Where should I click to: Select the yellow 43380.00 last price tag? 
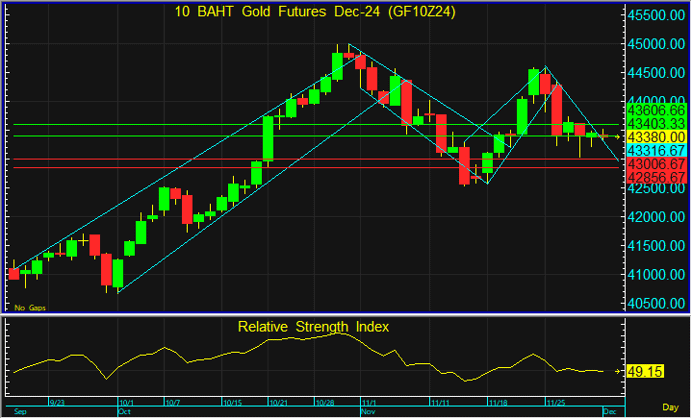(655, 136)
